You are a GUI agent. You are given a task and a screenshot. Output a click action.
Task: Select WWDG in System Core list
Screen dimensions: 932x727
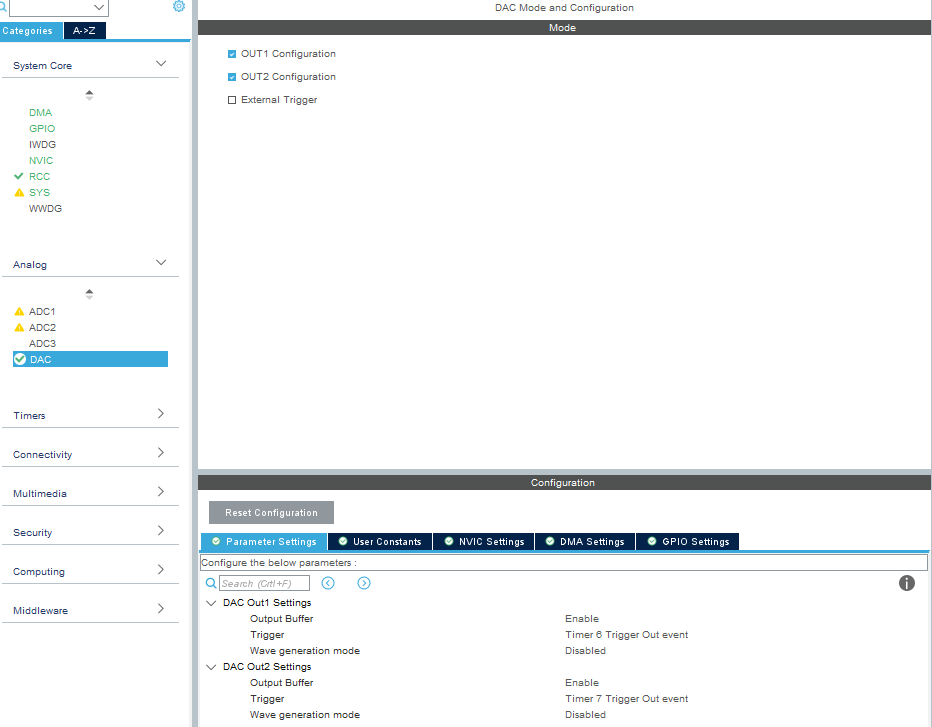(45, 209)
